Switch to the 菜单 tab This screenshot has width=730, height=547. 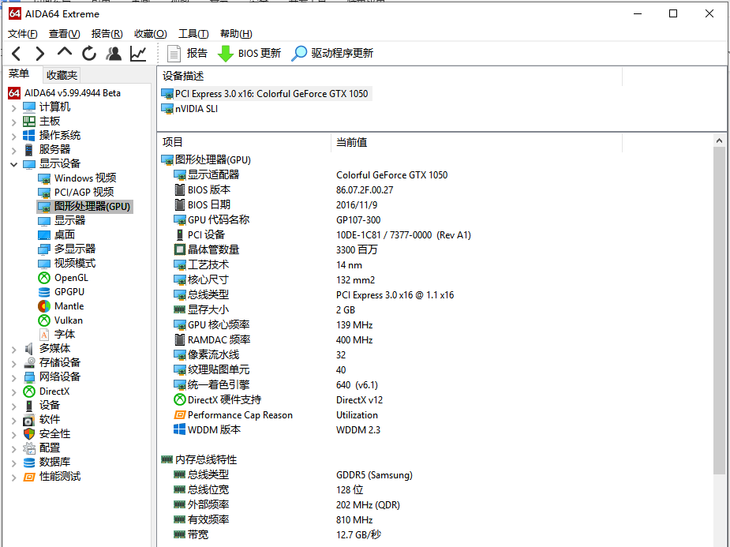19,74
